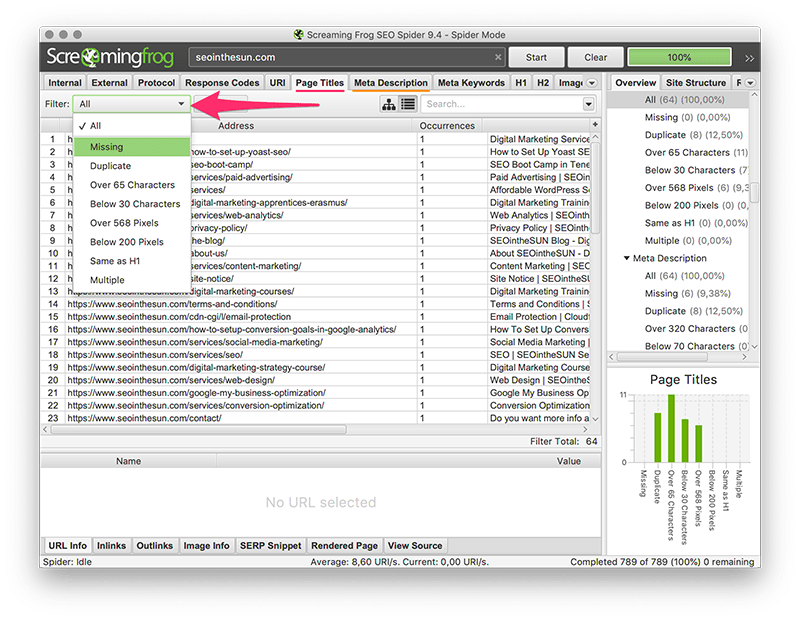
Task: Open the Site Structure tab
Action: tap(696, 83)
